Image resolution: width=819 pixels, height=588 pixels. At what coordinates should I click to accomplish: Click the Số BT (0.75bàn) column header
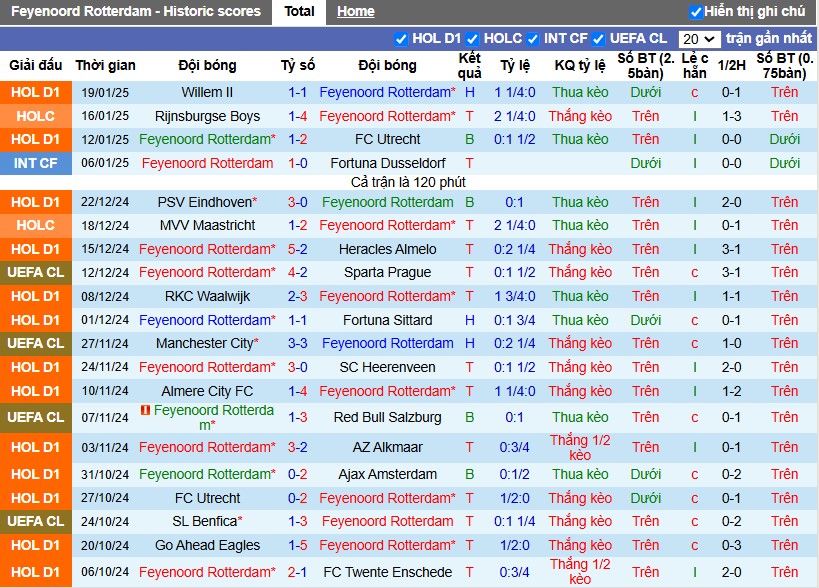(785, 65)
